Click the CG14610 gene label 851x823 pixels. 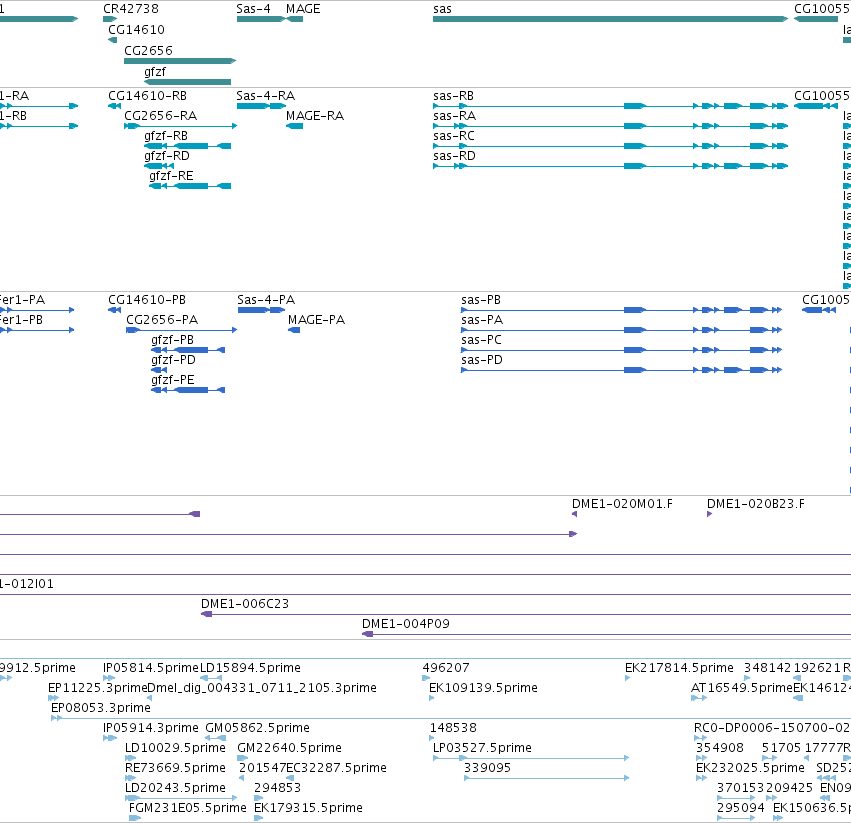[x=136, y=29]
